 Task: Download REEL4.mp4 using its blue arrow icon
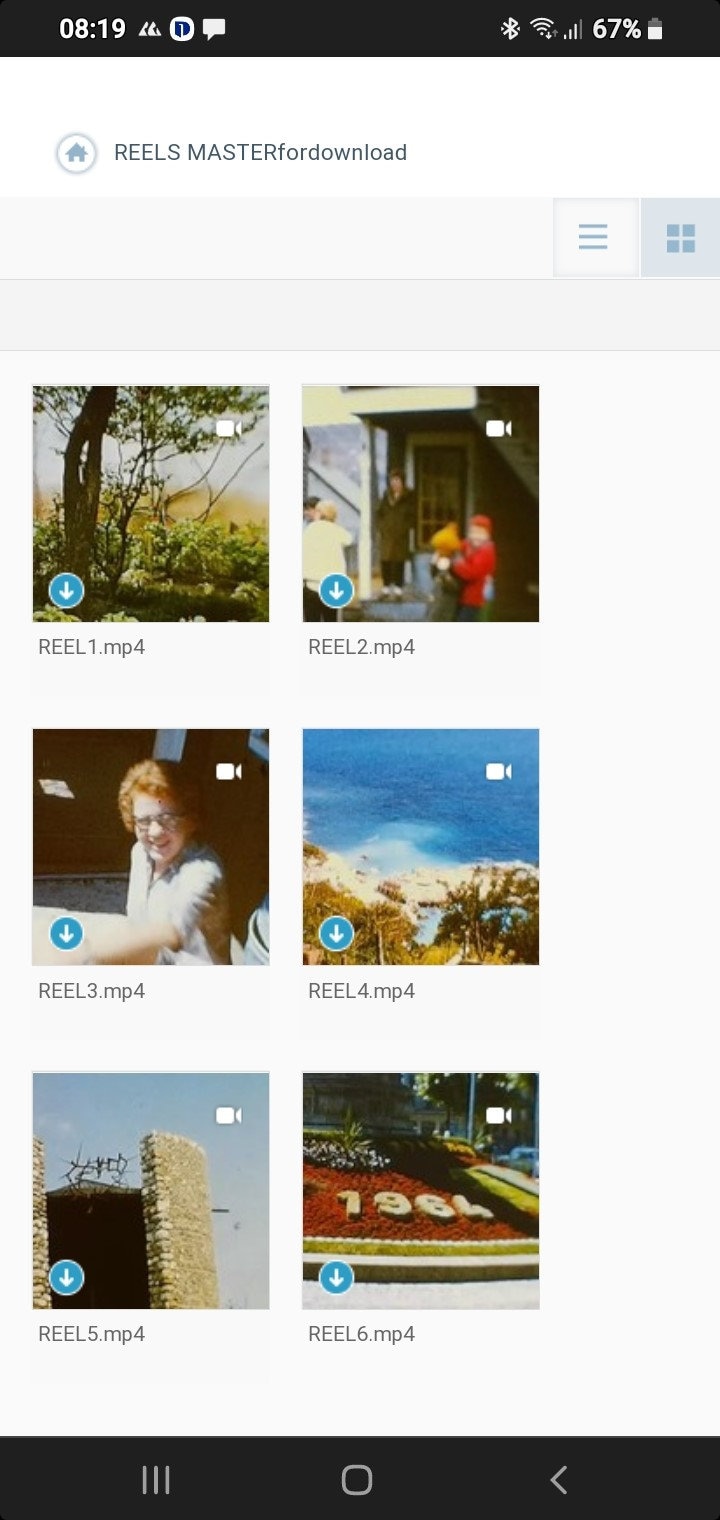click(x=336, y=934)
